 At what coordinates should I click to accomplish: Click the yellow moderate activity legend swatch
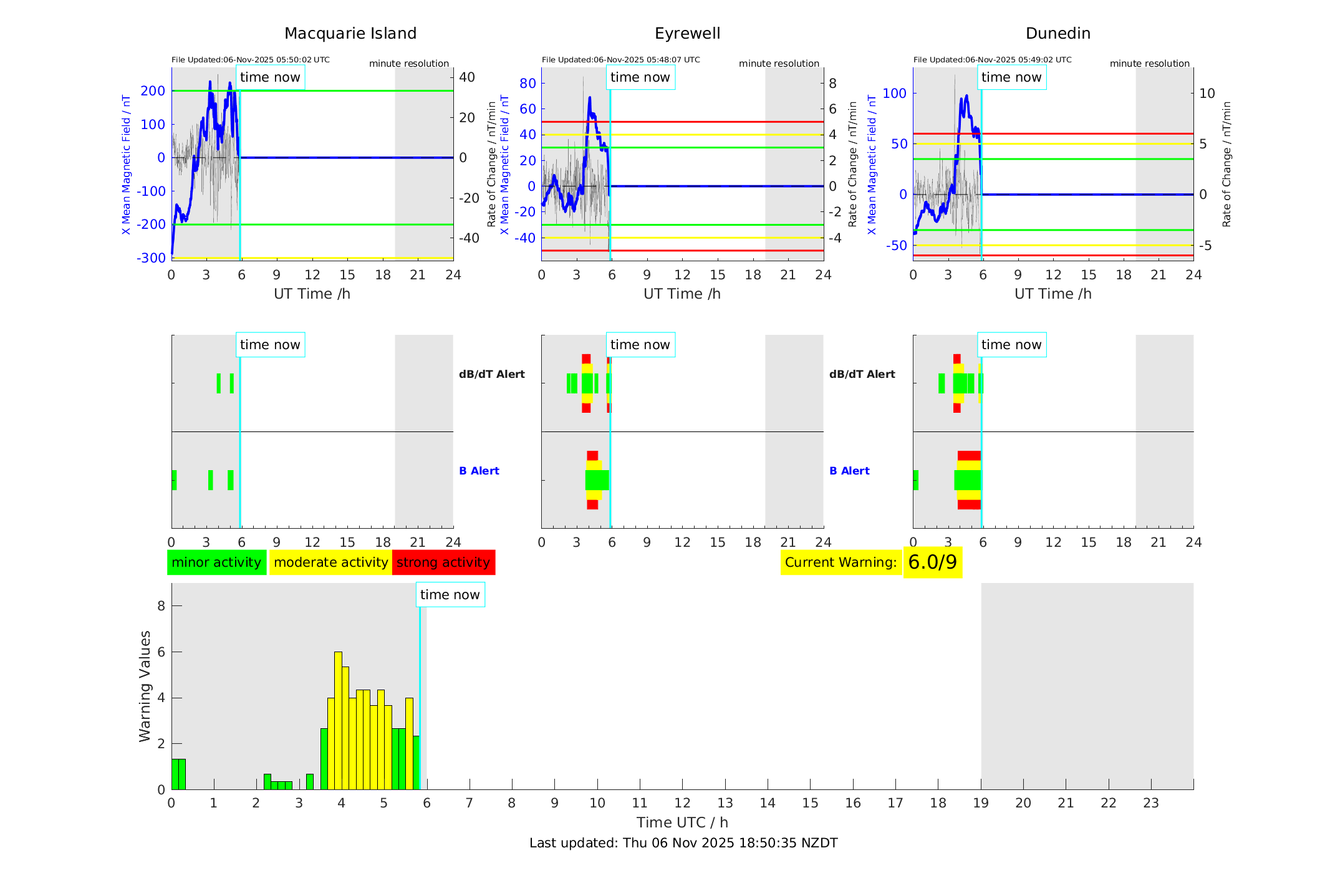coord(330,562)
